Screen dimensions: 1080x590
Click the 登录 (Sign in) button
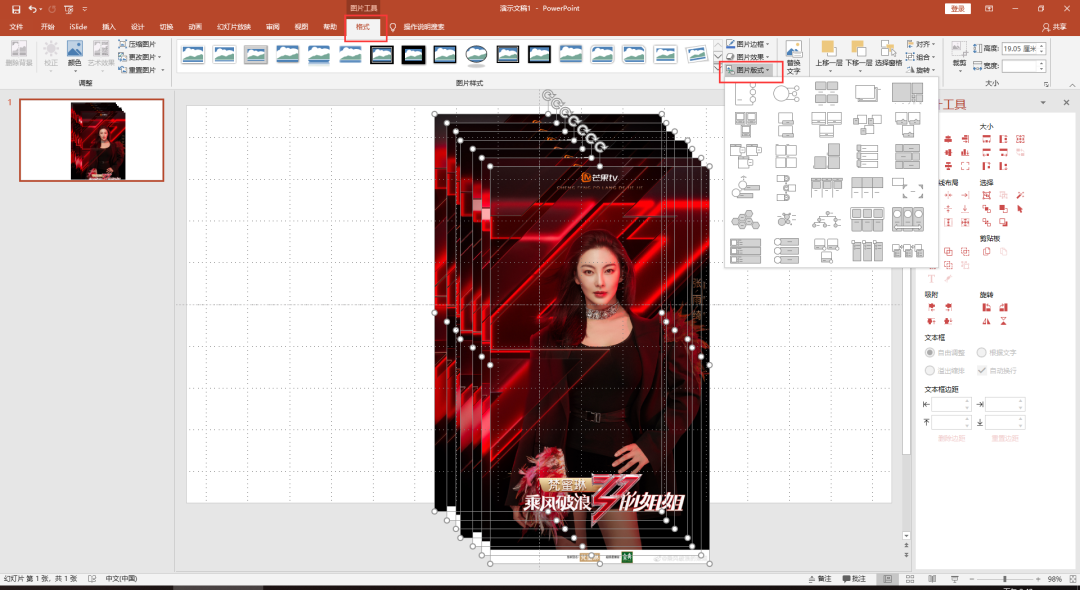(957, 9)
